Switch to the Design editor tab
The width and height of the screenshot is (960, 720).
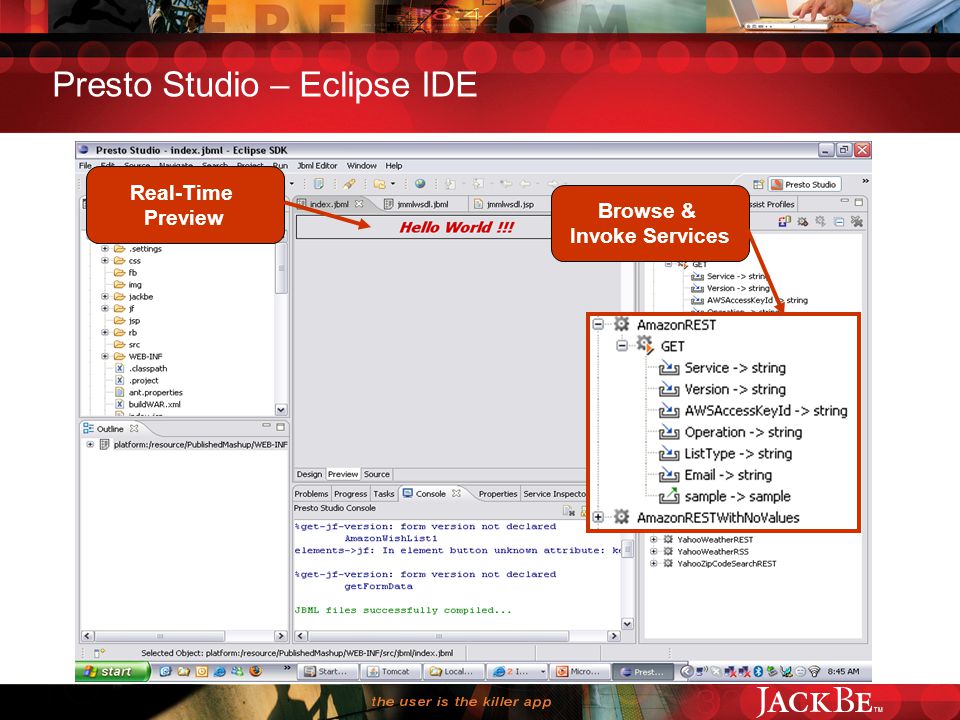pos(309,474)
